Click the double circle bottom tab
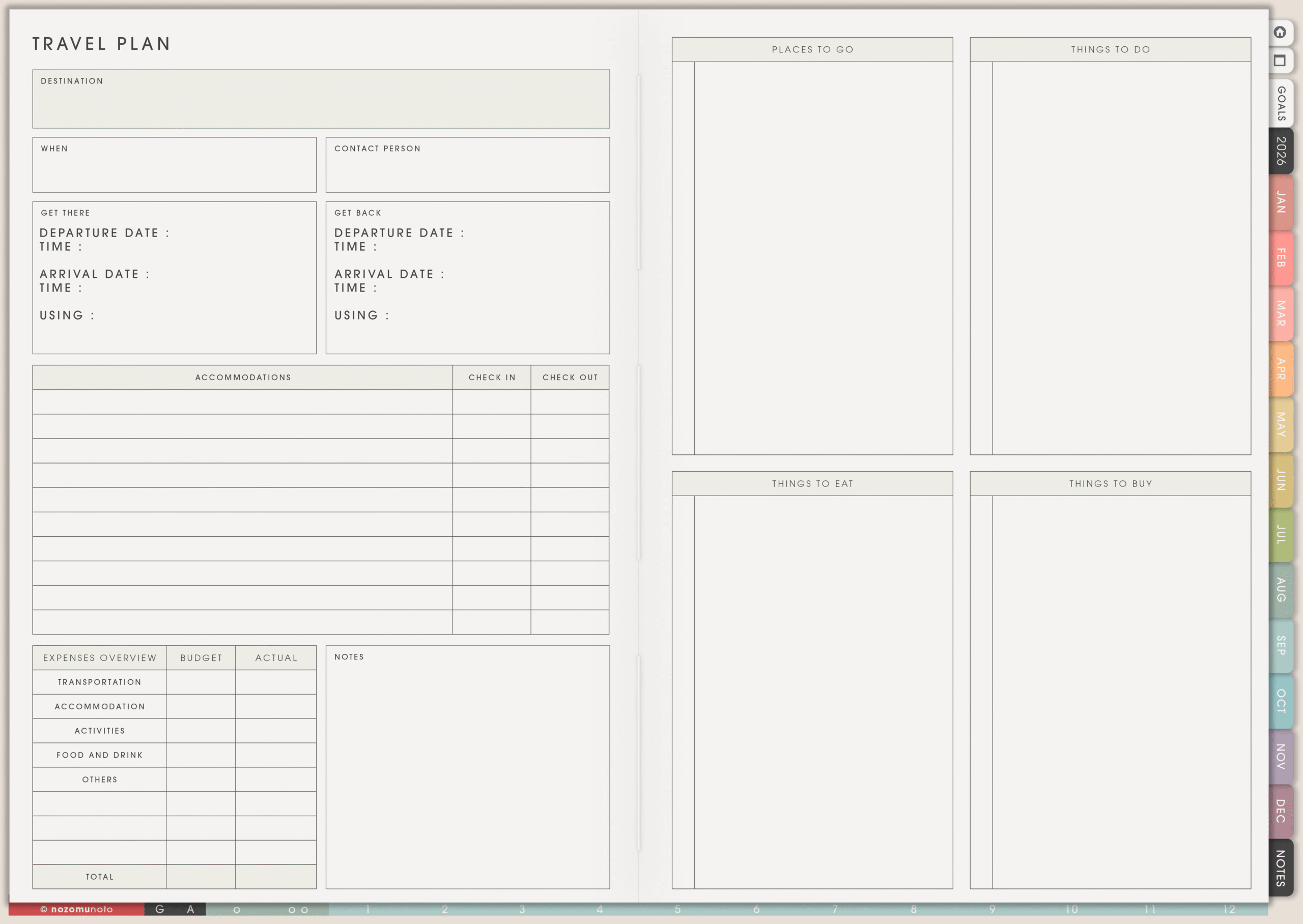This screenshot has height=924, width=1303. click(298, 910)
